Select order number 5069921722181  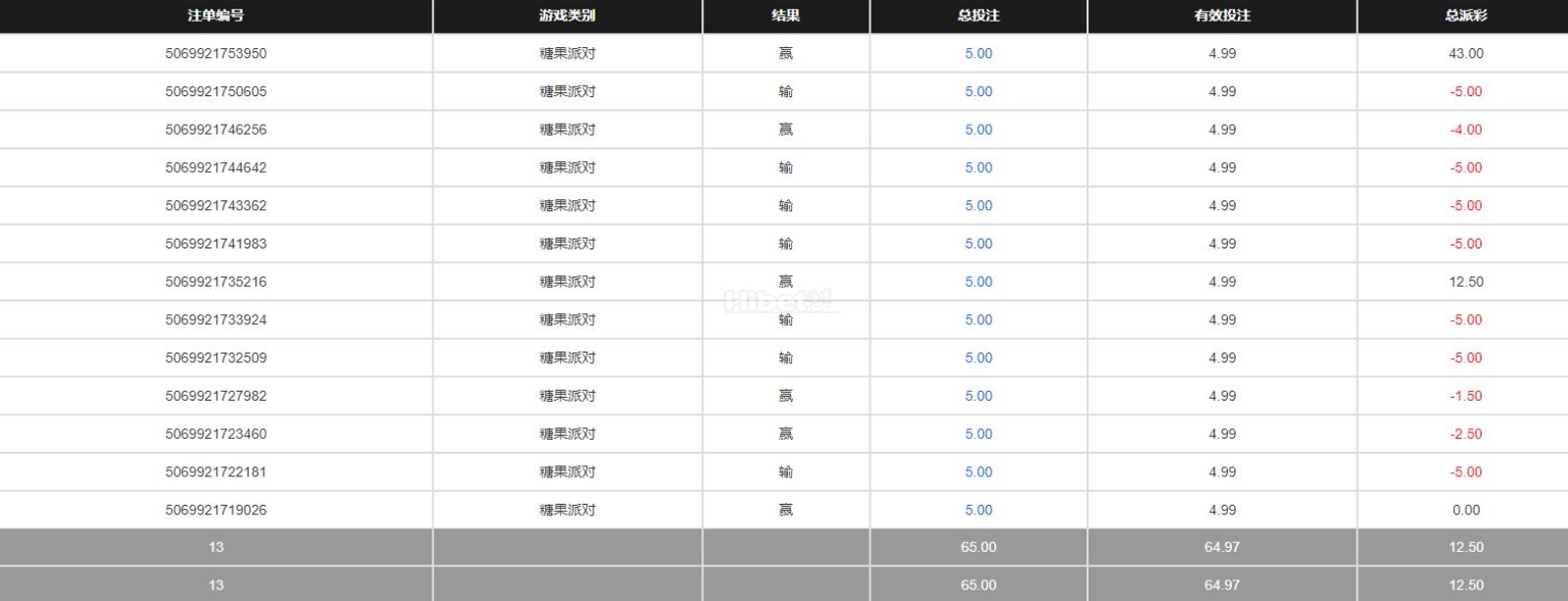[215, 471]
